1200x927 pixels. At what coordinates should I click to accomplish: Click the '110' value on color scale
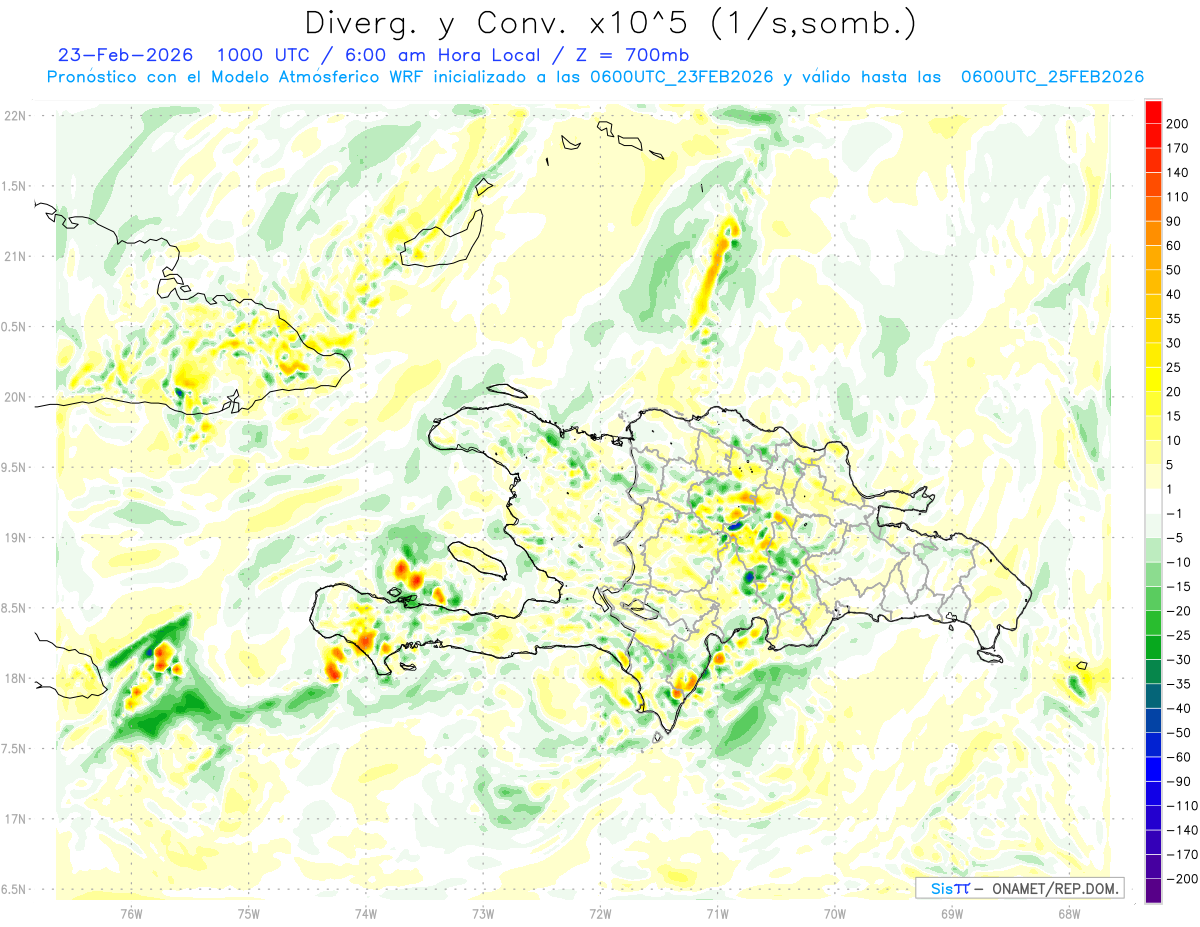point(1178,197)
